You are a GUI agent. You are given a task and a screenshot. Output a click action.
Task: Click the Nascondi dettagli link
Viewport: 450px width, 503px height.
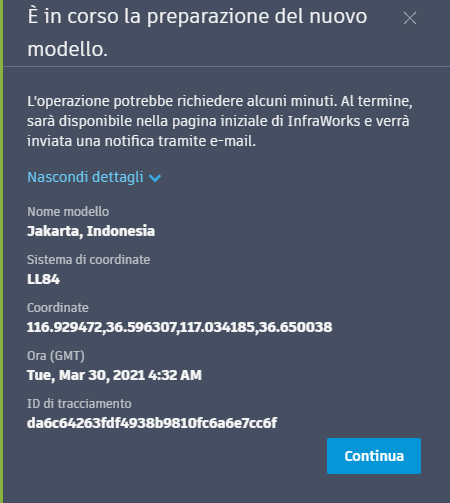pyautogui.click(x=85, y=177)
